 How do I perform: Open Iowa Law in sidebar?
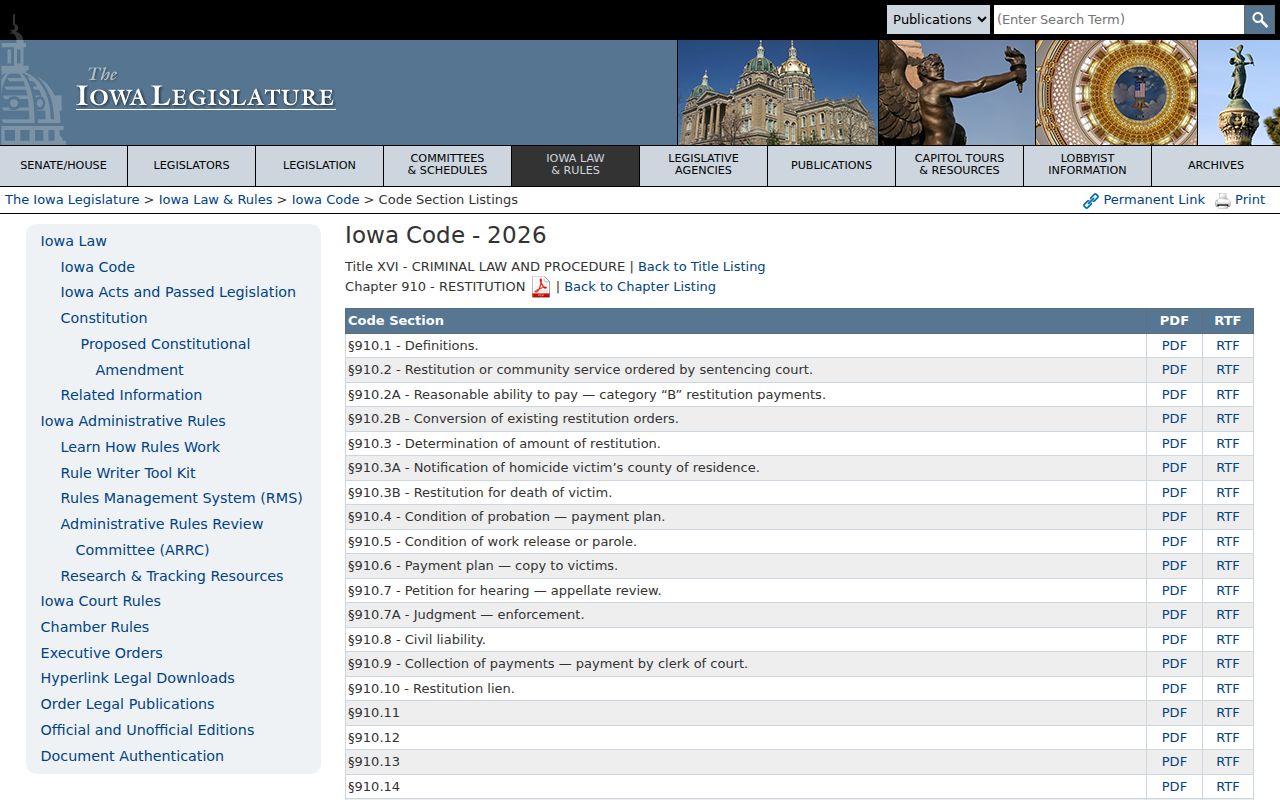[74, 241]
